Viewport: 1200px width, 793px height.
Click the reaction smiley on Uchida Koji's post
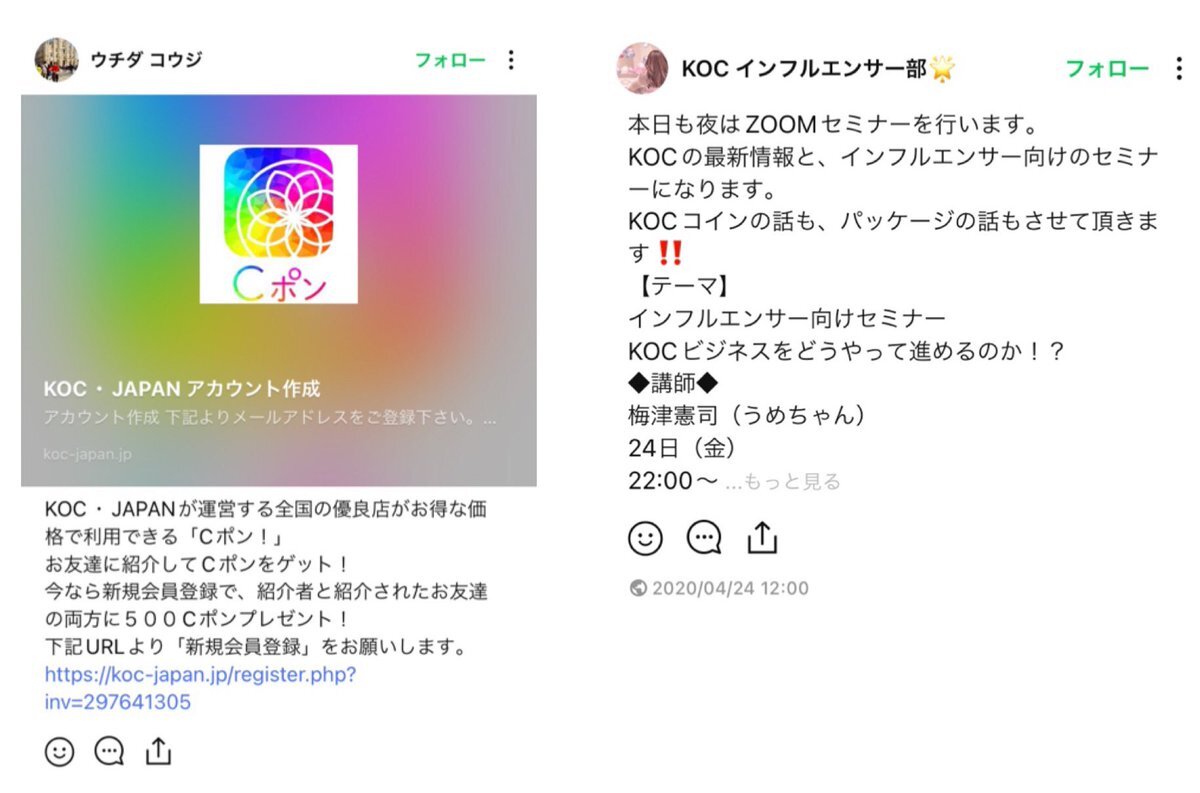tap(60, 751)
